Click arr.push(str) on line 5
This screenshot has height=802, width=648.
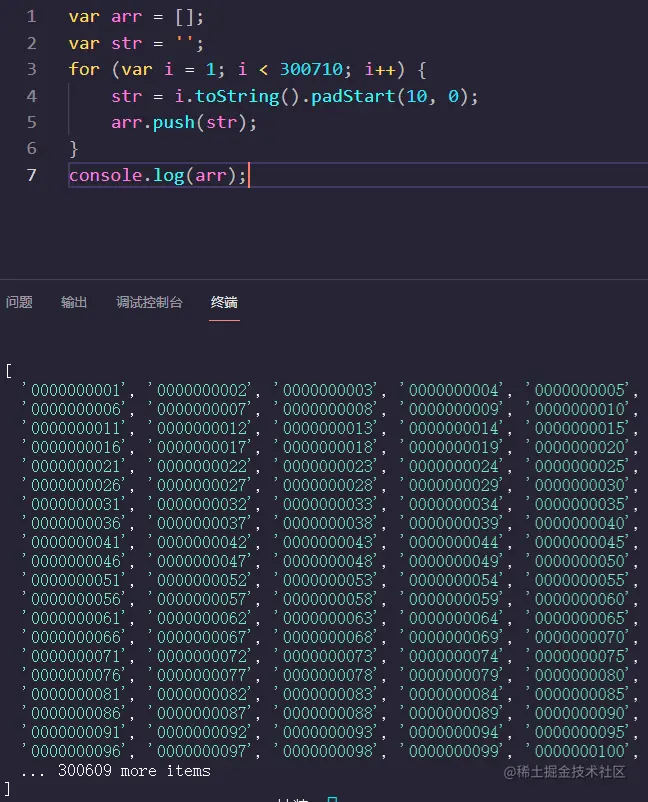coord(184,123)
